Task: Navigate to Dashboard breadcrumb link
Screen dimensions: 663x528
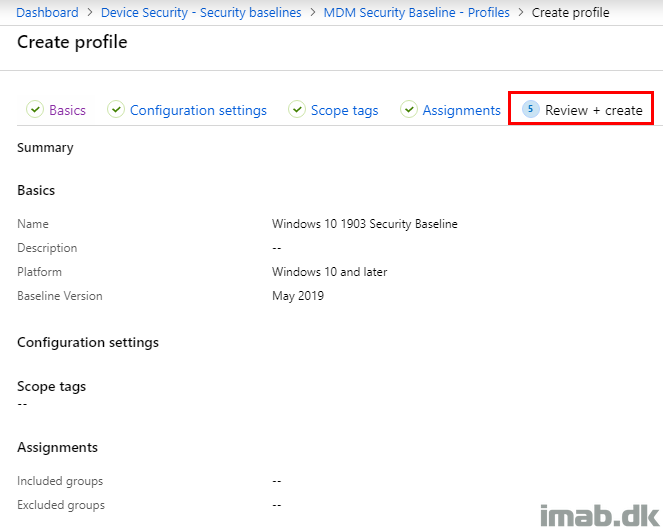Action: (x=47, y=12)
